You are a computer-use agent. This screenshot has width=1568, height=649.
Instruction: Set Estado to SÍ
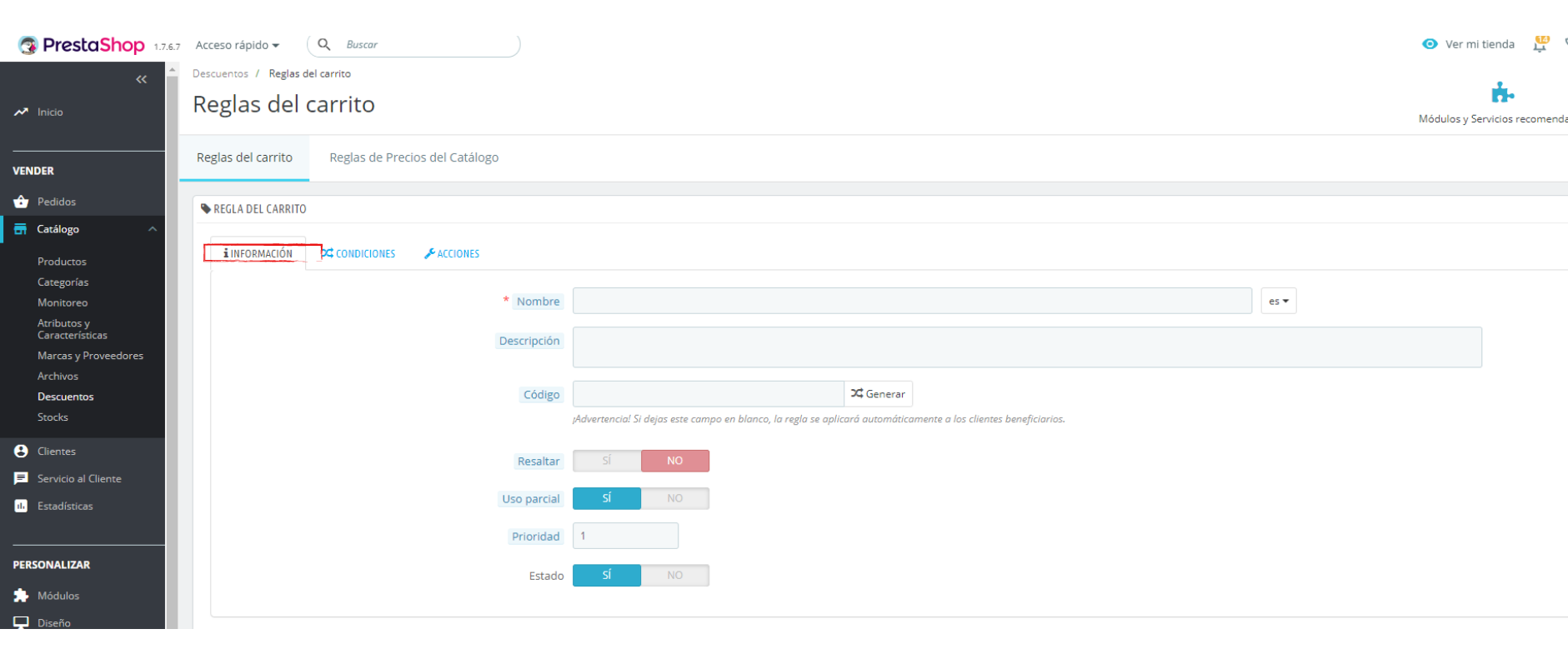pyautogui.click(x=607, y=575)
